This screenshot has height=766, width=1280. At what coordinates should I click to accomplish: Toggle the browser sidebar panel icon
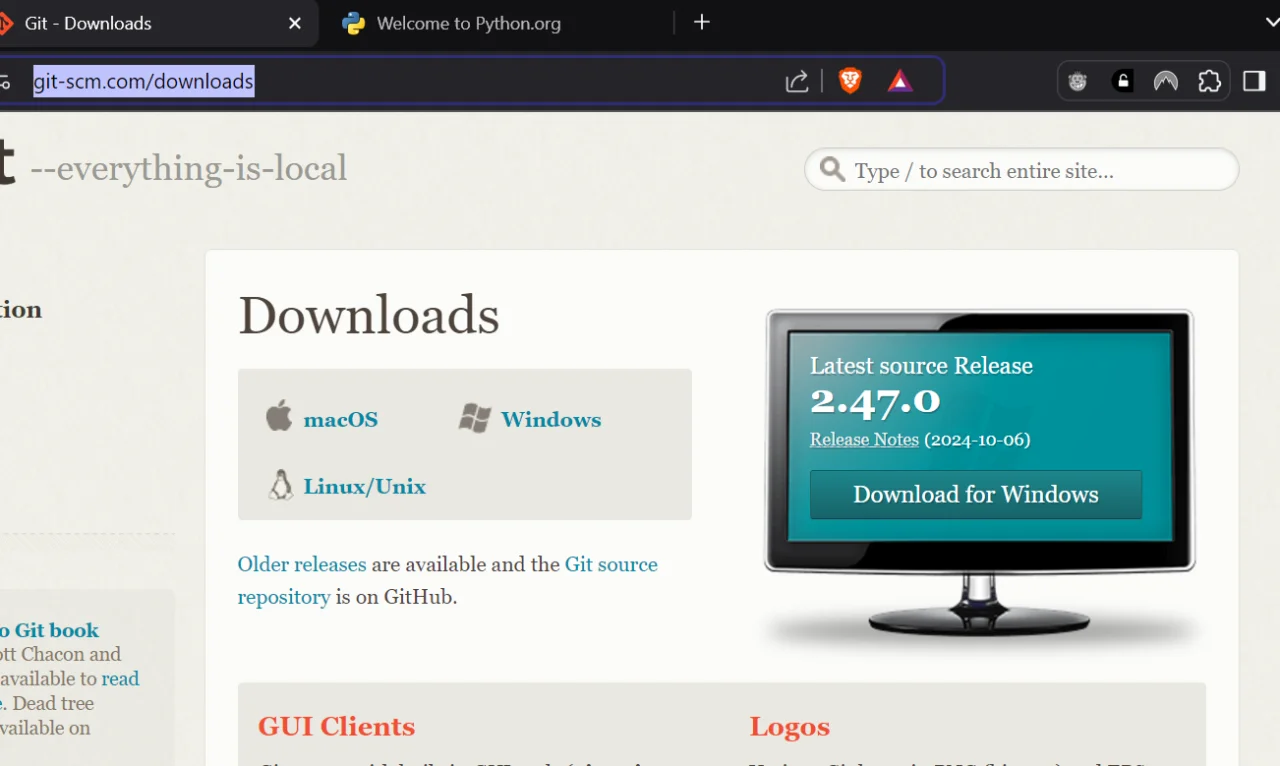point(1254,81)
